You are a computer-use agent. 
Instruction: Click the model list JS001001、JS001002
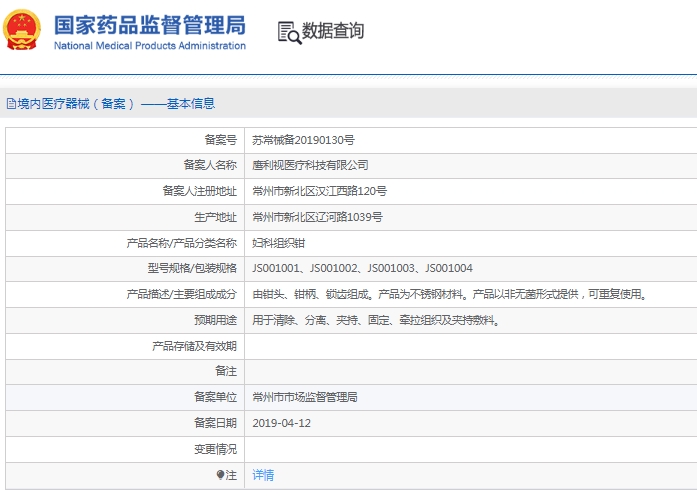click(x=362, y=268)
